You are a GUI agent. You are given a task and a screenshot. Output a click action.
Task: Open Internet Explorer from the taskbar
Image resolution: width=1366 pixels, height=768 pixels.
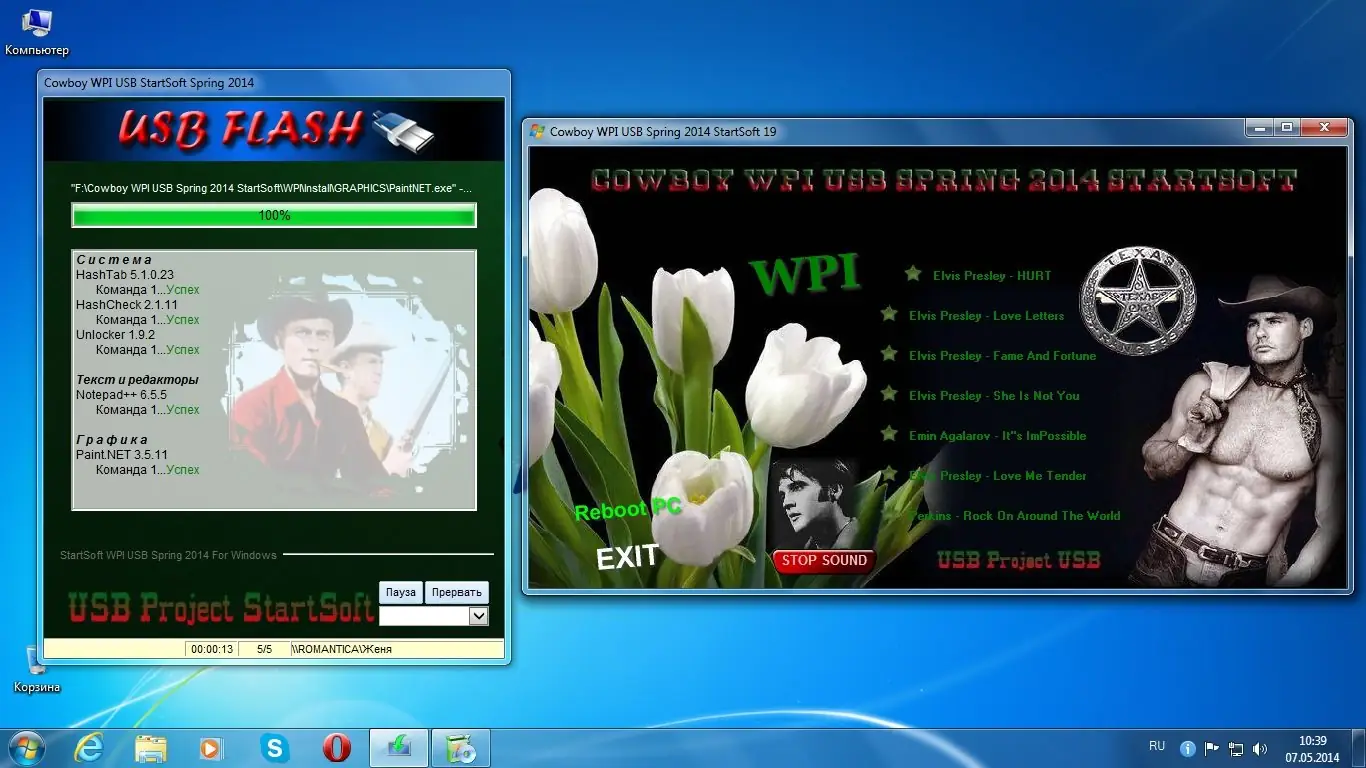(x=89, y=747)
